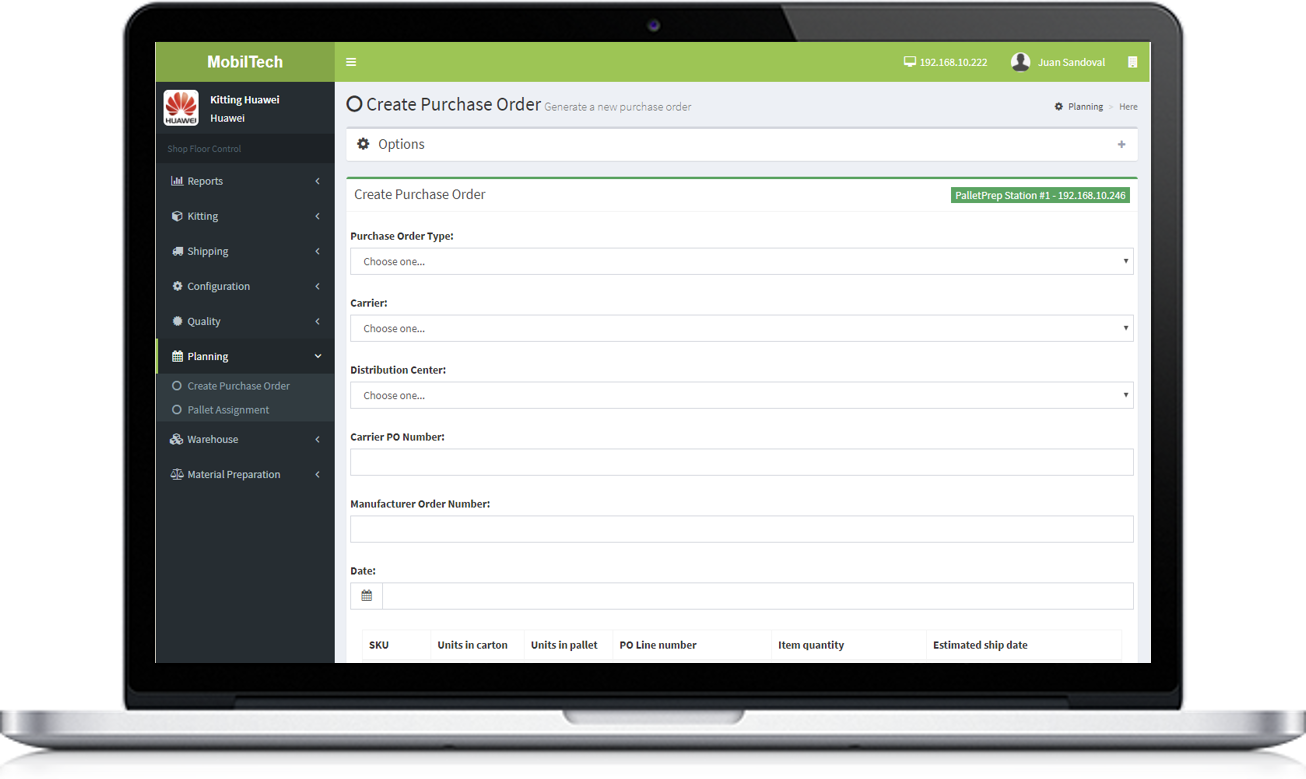
Task: Click the Carrier PO Number input field
Action: (x=741, y=462)
